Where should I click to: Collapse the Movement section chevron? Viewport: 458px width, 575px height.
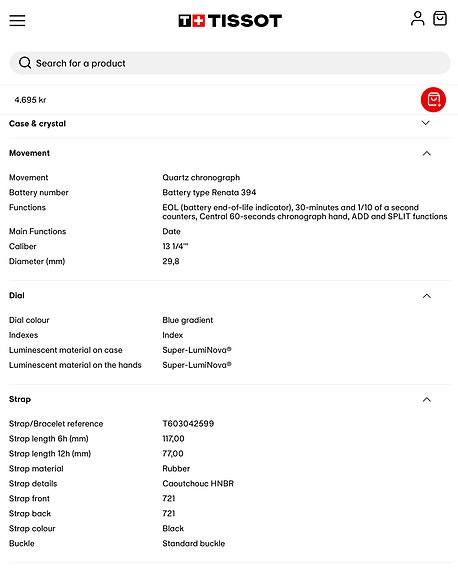[x=426, y=153]
